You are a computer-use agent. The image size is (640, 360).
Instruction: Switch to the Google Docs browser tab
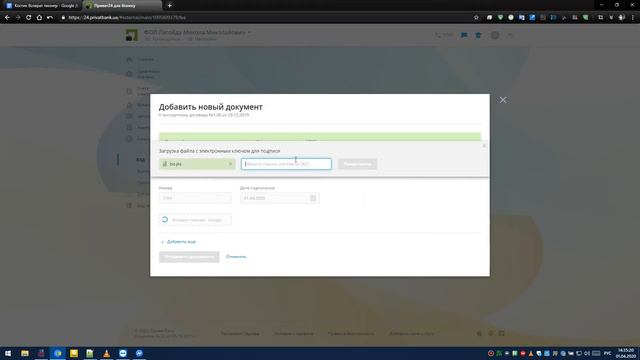pos(42,6)
